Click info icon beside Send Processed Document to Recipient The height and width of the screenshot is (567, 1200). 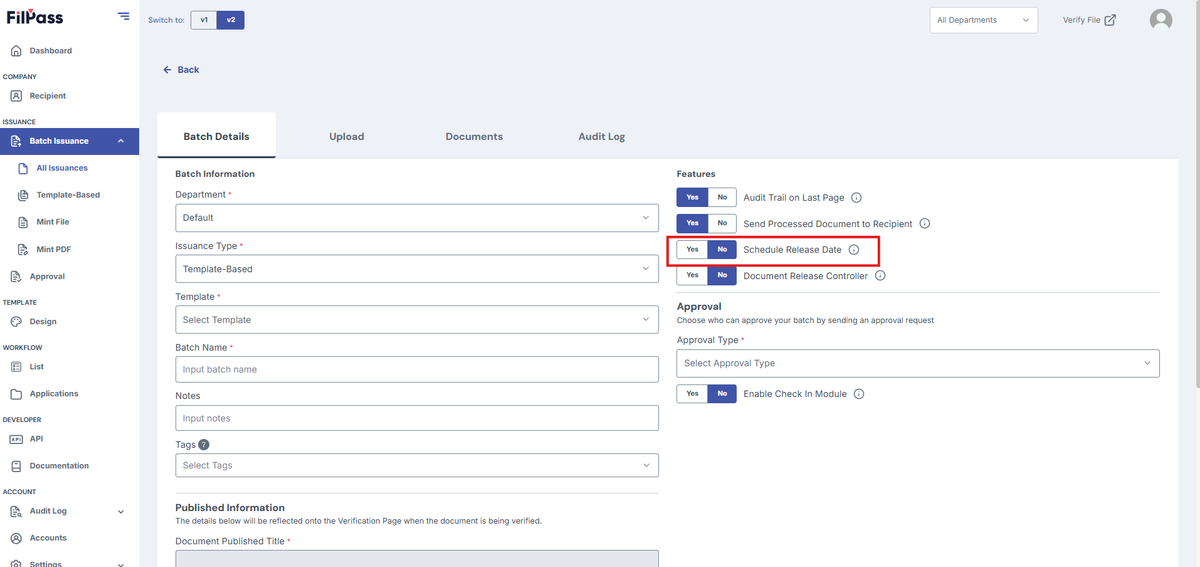[x=925, y=224]
